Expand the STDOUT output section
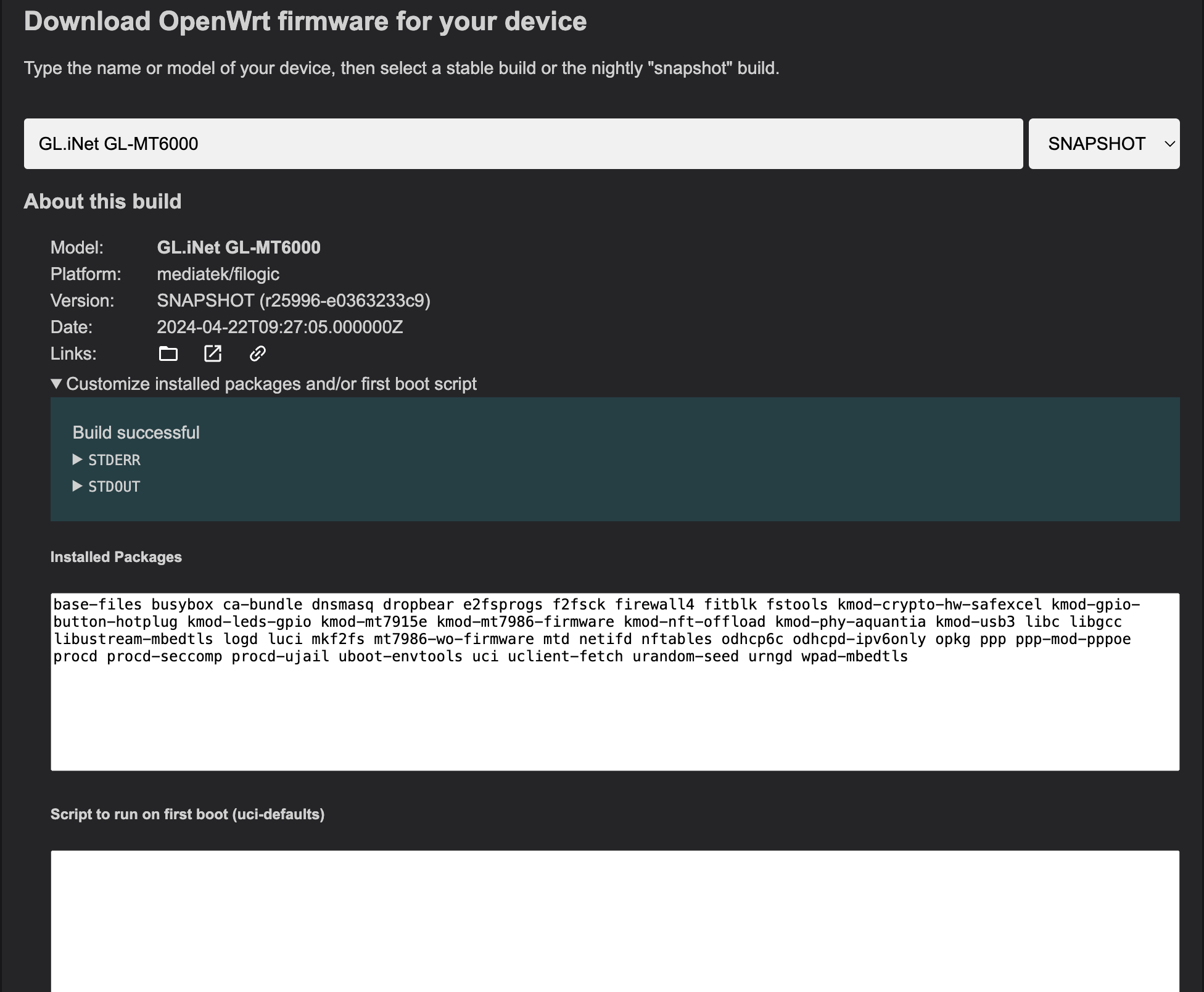Viewport: 1204px width, 992px height. [106, 487]
